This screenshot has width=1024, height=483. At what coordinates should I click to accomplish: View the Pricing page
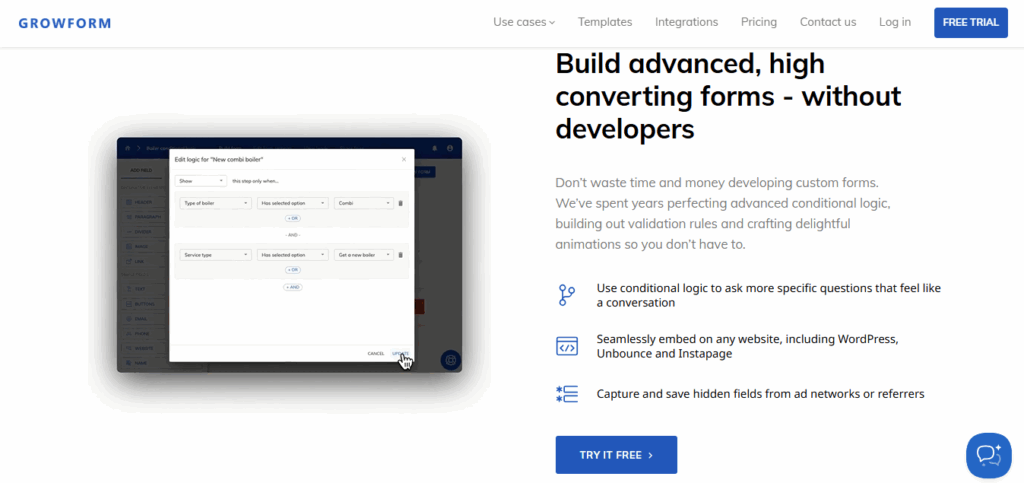[x=758, y=22]
